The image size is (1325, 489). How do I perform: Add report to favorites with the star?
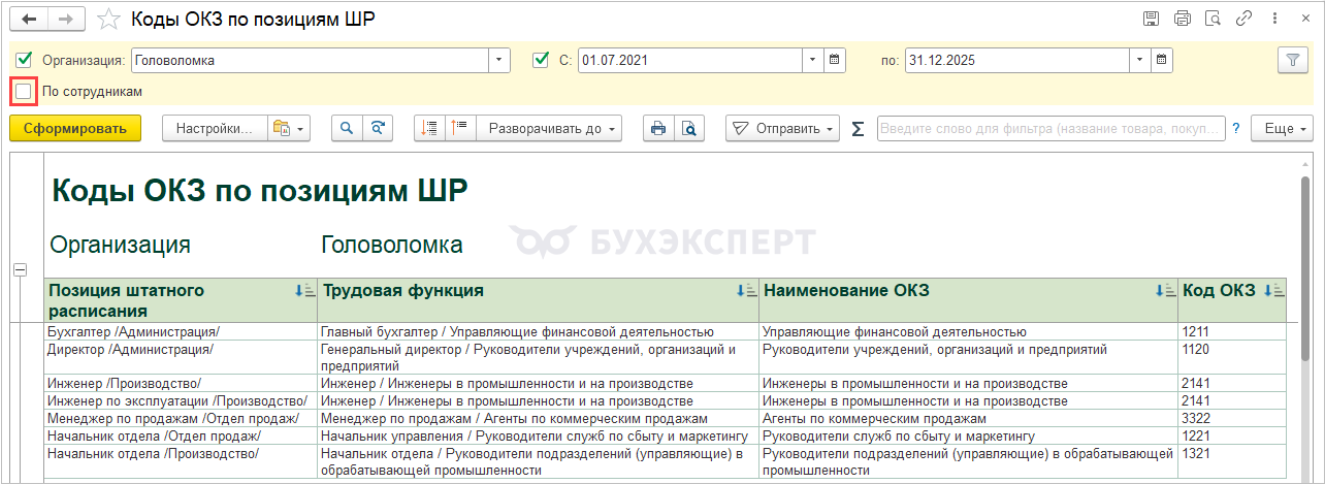109,19
